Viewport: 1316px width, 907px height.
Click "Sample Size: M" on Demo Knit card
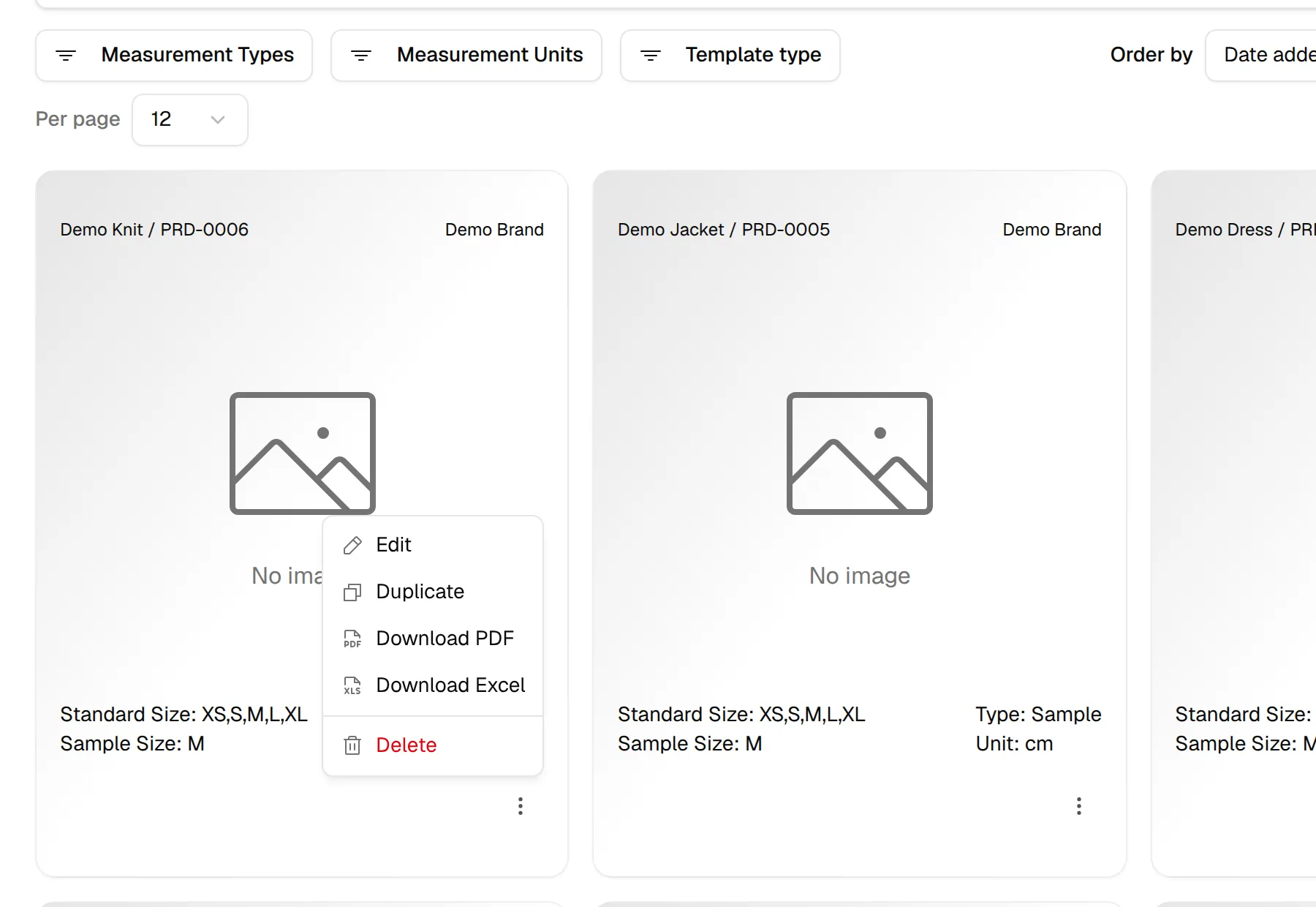point(132,744)
